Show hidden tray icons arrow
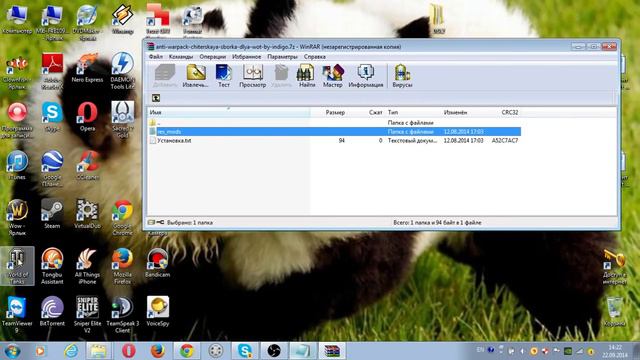This screenshot has height=360, width=640. (521, 351)
